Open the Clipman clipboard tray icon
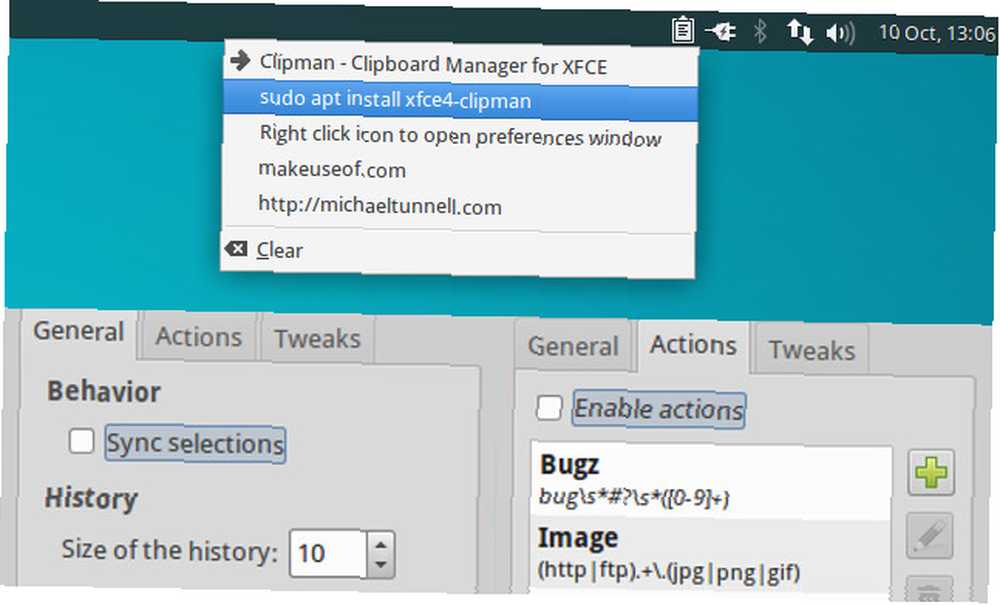The width and height of the screenshot is (1000, 605). click(682, 30)
